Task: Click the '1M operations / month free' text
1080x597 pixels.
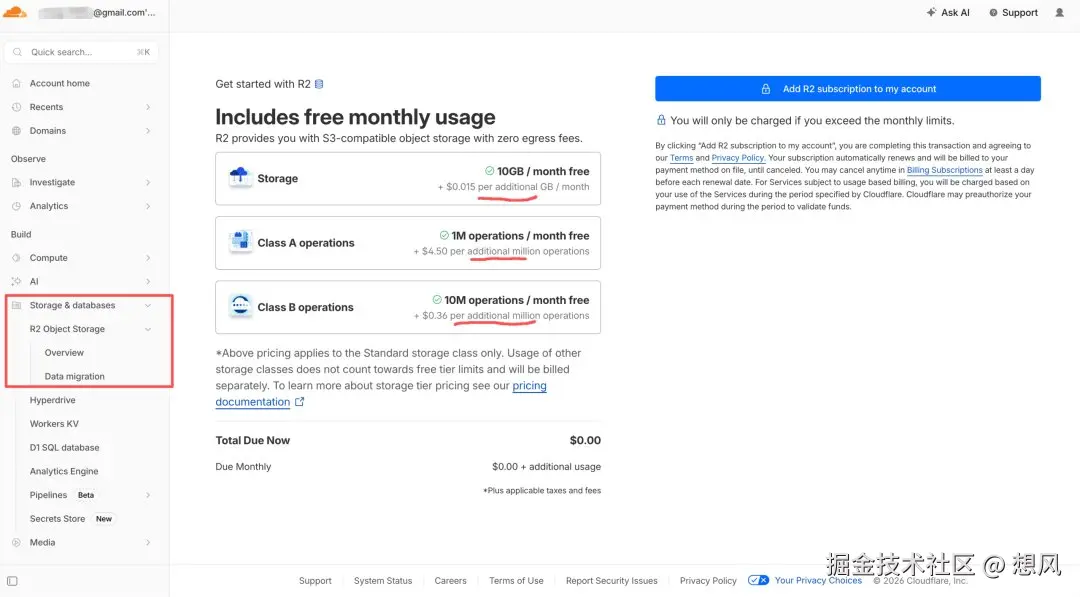Action: [x=520, y=235]
